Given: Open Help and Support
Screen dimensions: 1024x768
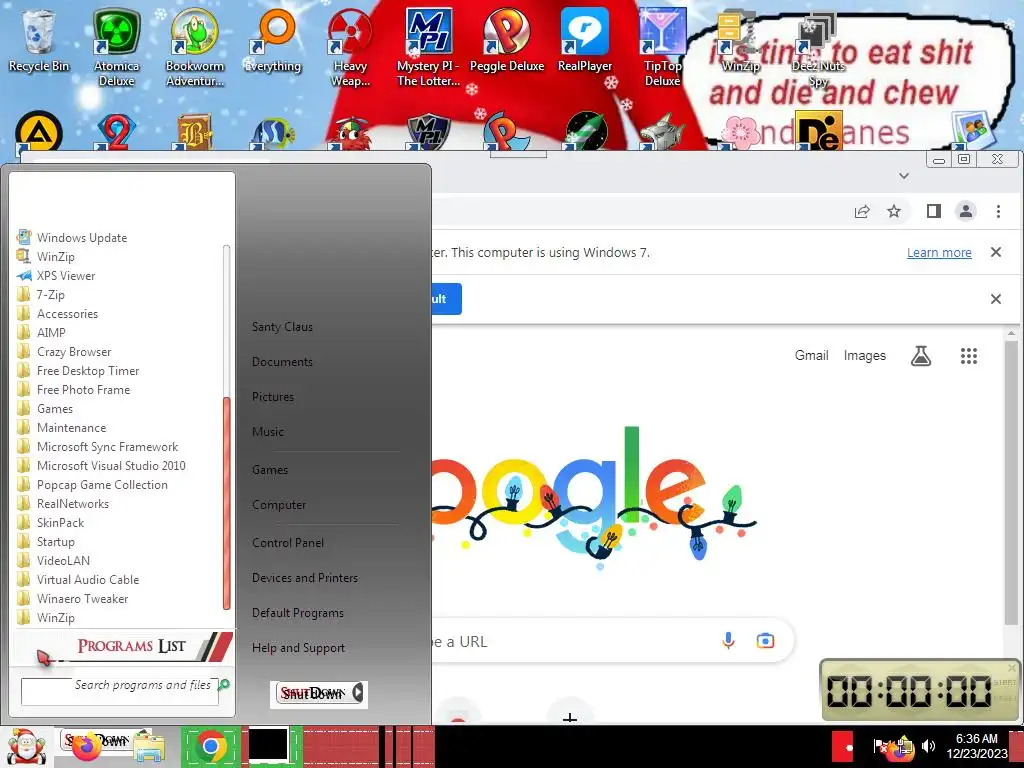Looking at the screenshot, I should pyautogui.click(x=298, y=648).
